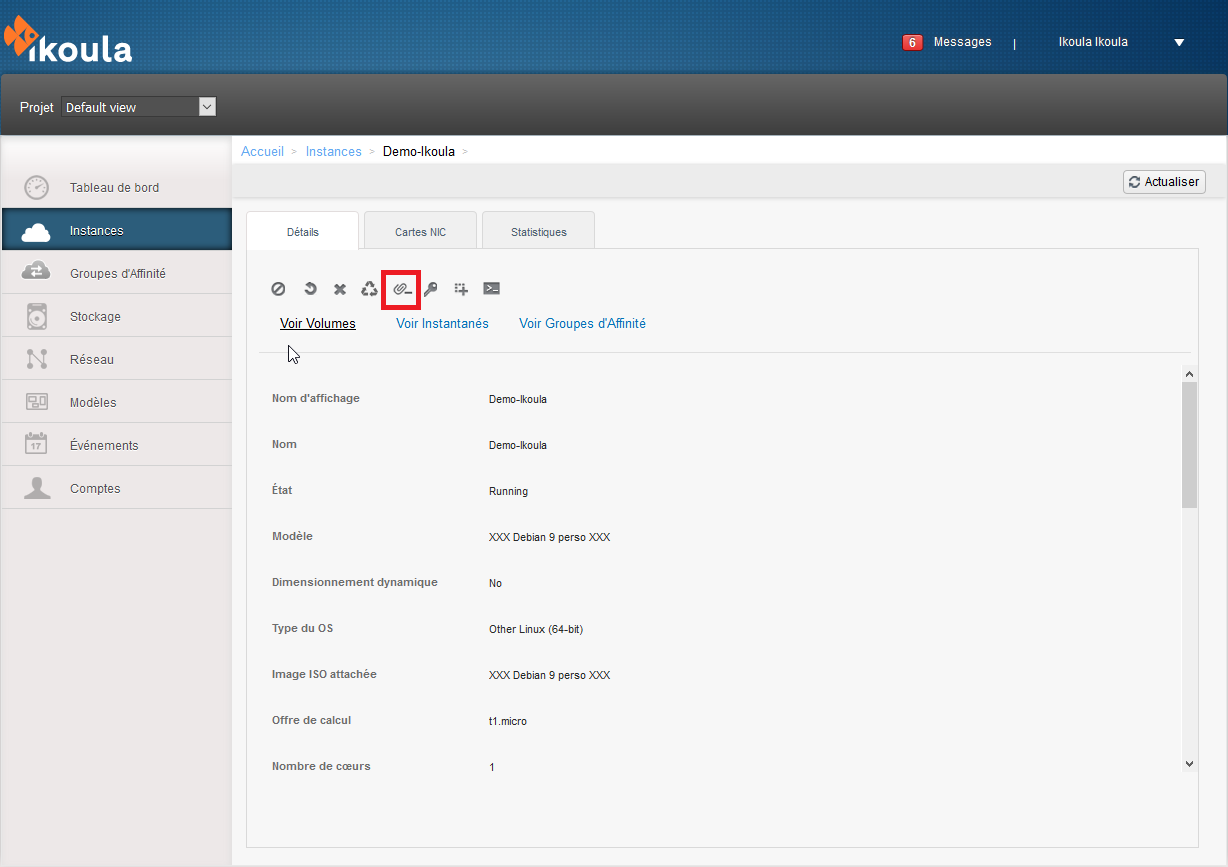The height and width of the screenshot is (867, 1228).
Task: Click the Type du OS value Other Linux (64-bit)
Action: [x=536, y=629]
